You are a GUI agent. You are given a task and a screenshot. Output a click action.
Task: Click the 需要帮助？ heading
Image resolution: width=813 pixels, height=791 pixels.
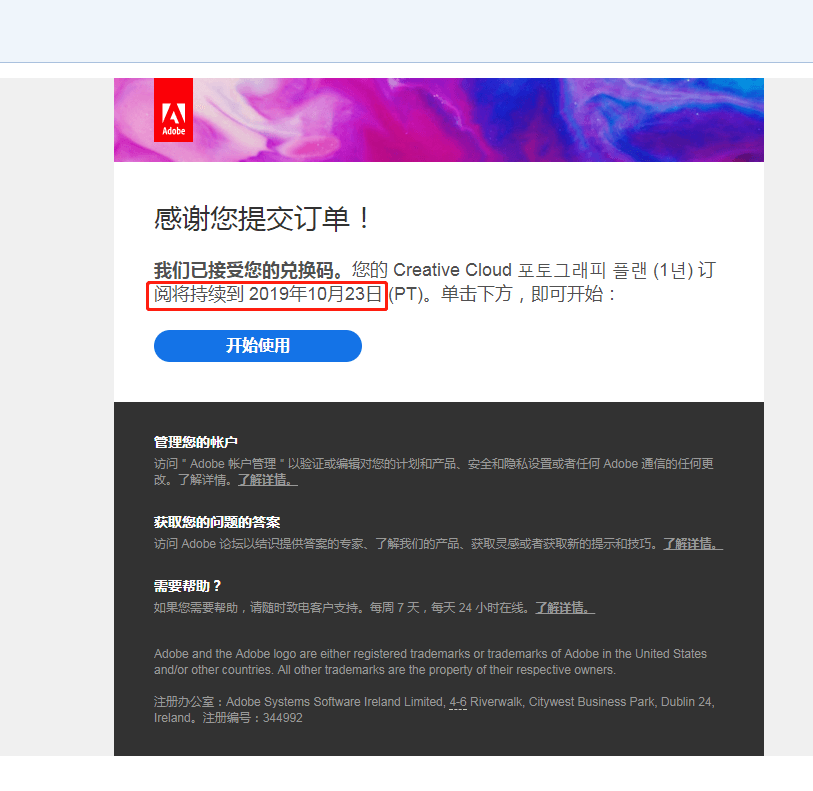(188, 586)
